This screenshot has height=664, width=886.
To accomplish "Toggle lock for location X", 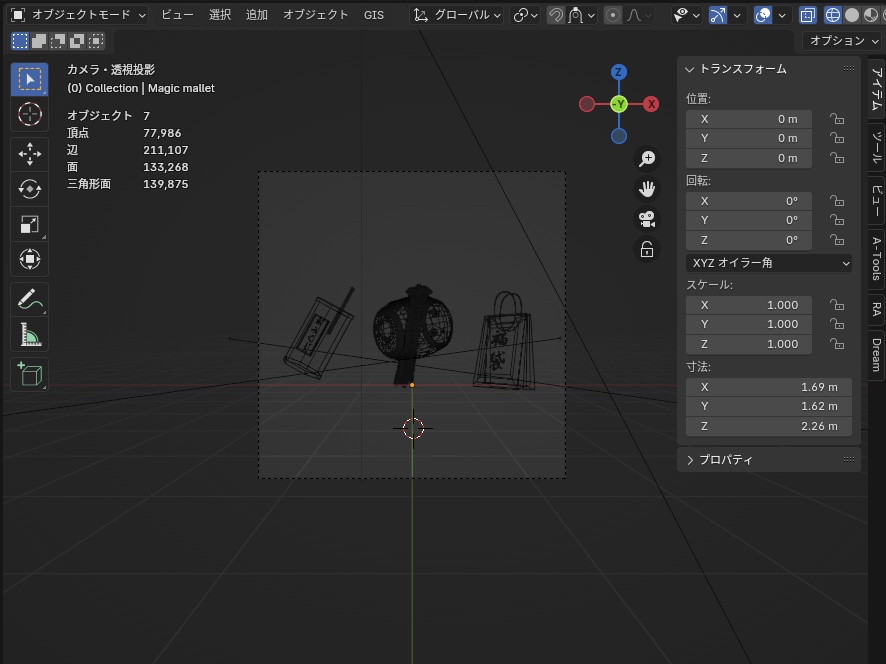I will pyautogui.click(x=837, y=119).
